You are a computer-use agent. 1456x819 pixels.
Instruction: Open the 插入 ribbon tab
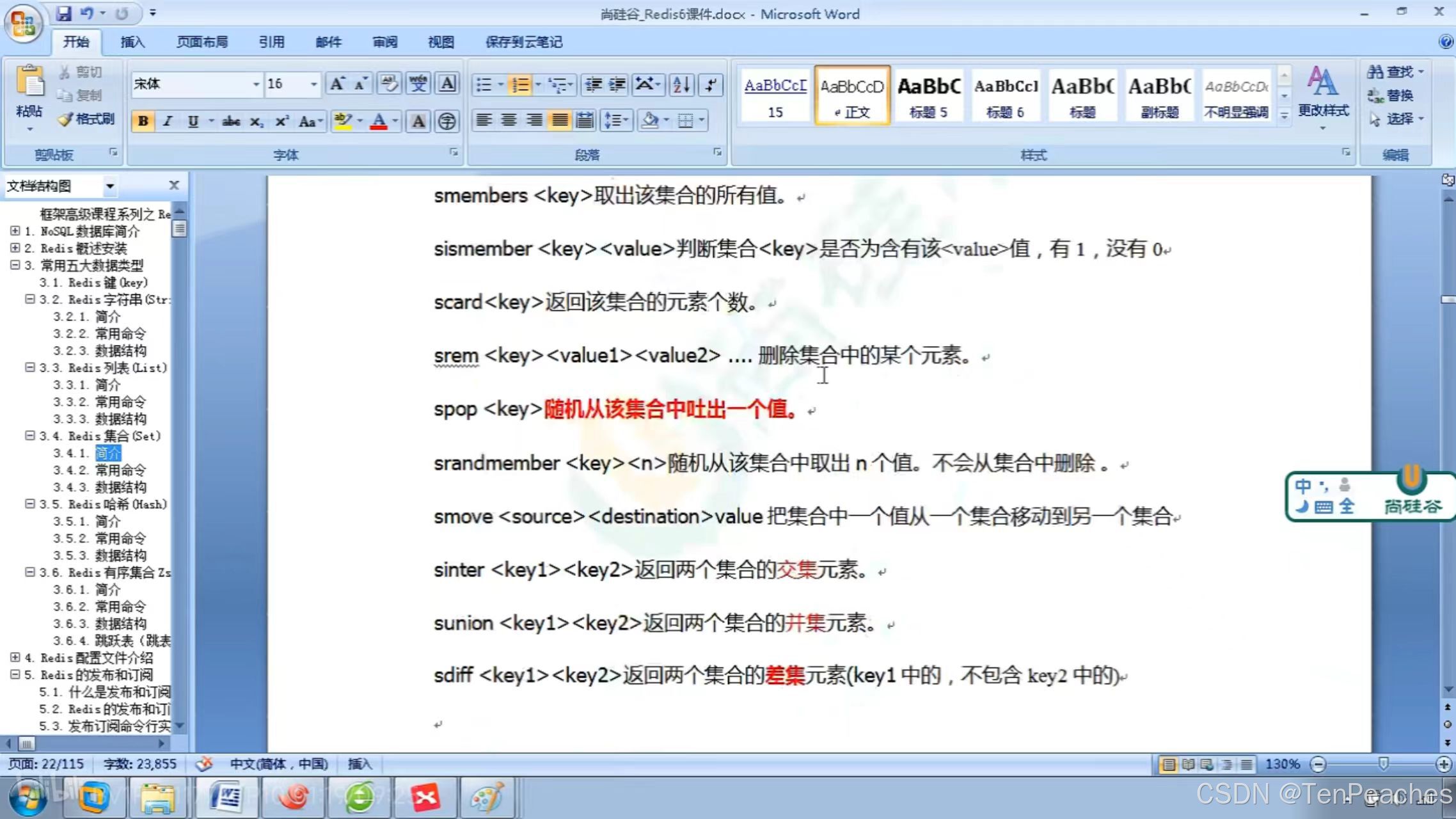[x=132, y=42]
